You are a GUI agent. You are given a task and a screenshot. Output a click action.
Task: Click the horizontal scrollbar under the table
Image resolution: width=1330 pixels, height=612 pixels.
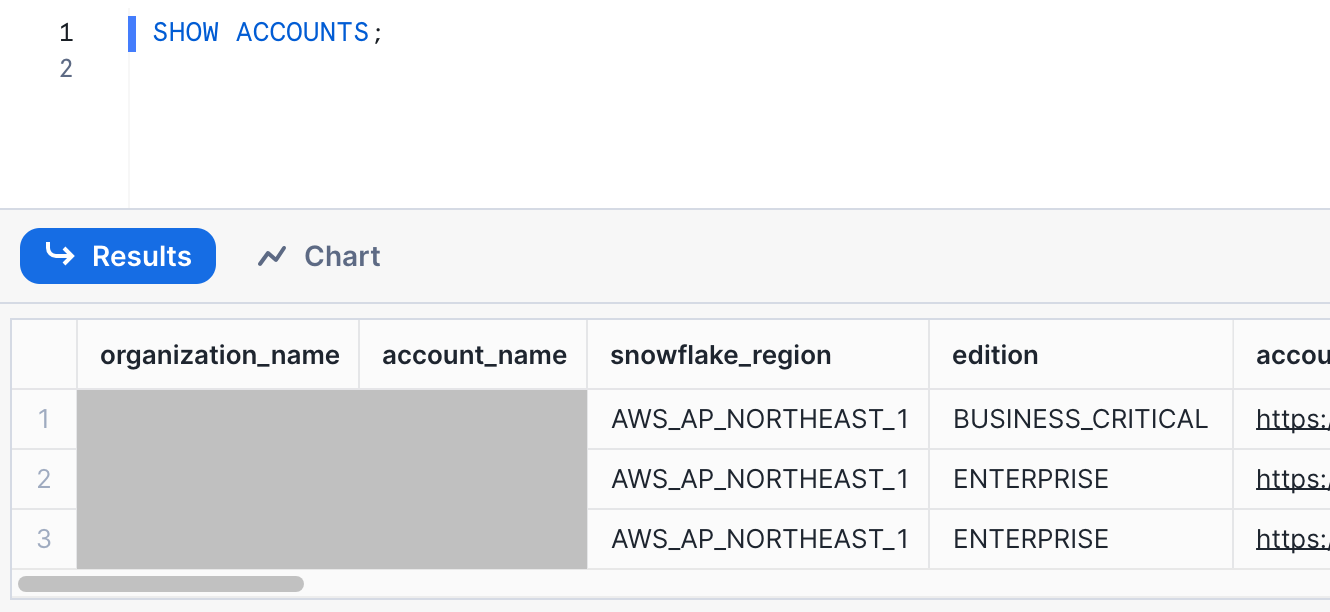tap(161, 583)
